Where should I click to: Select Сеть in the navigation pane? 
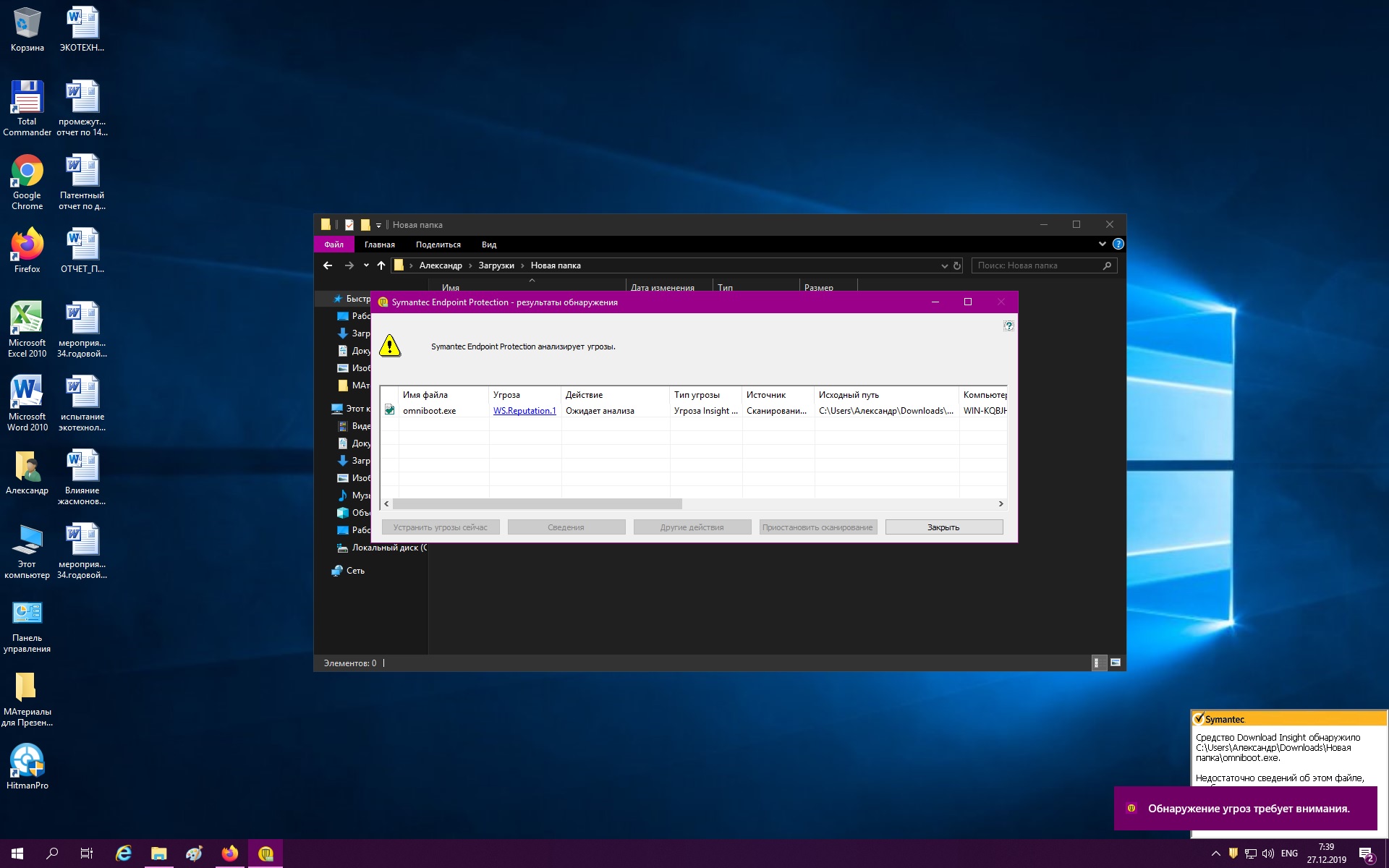[x=355, y=571]
